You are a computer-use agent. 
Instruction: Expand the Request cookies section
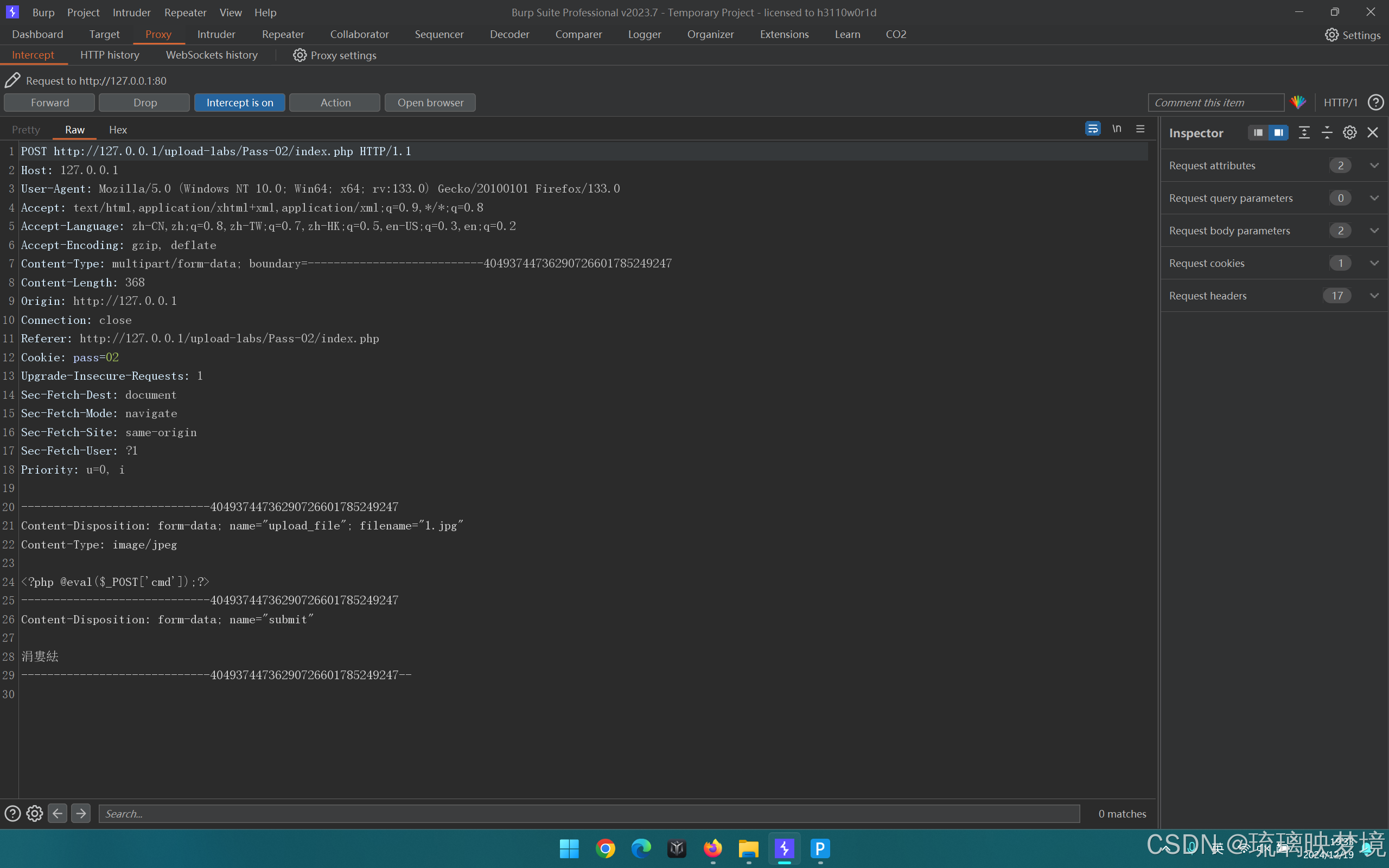pyautogui.click(x=1374, y=263)
